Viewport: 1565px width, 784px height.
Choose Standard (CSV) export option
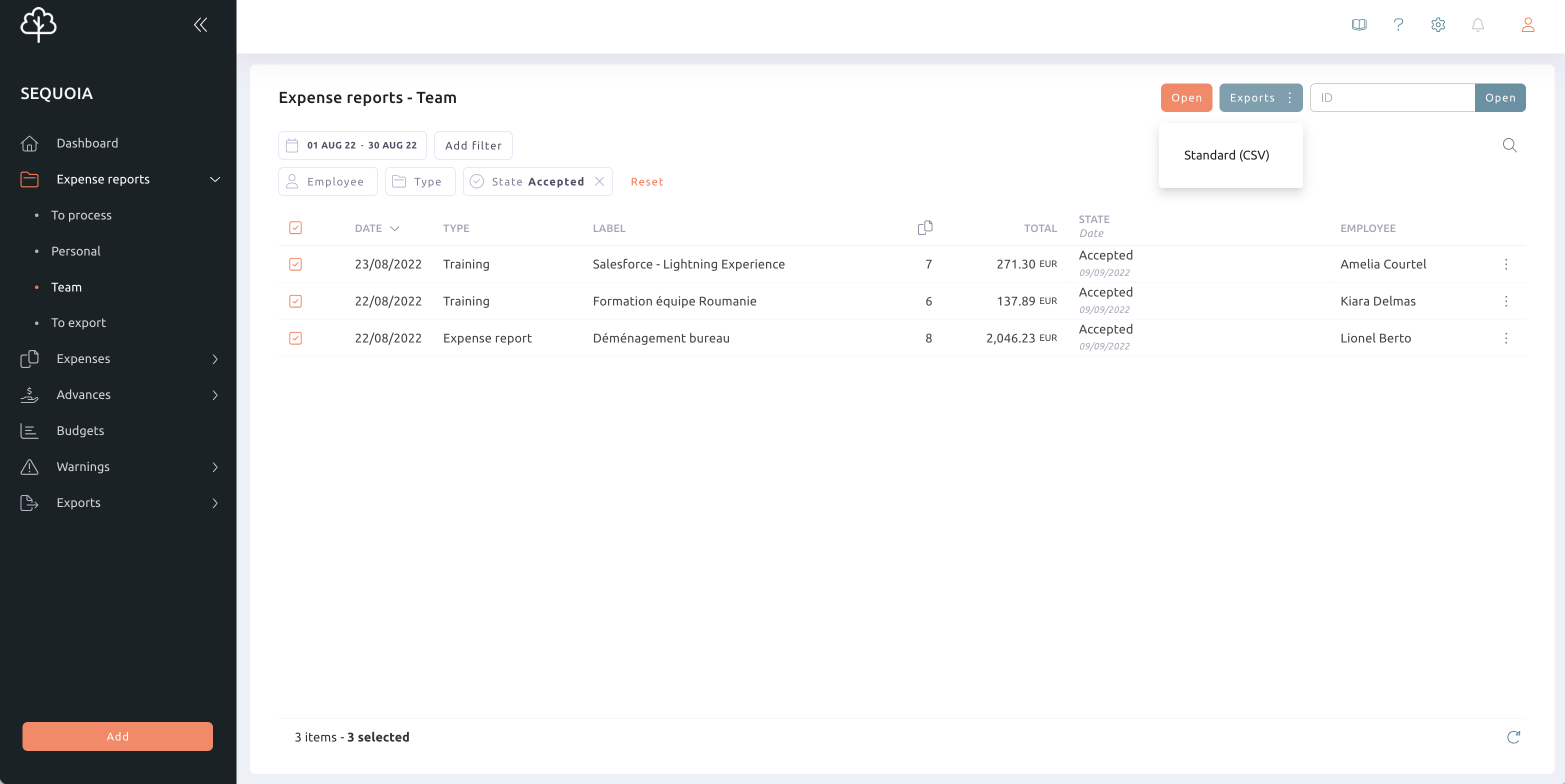1226,155
